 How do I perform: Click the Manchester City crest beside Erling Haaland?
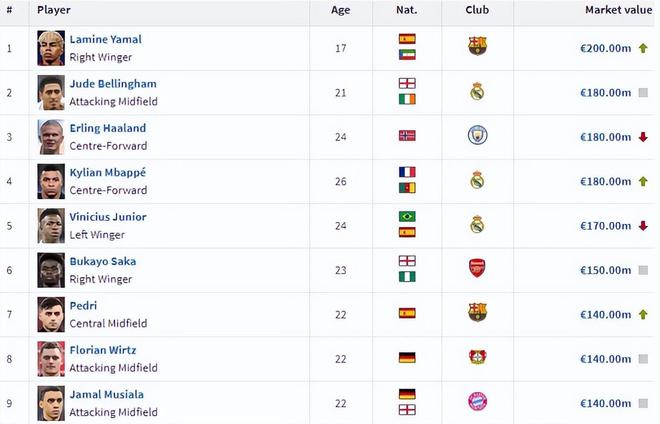[477, 135]
